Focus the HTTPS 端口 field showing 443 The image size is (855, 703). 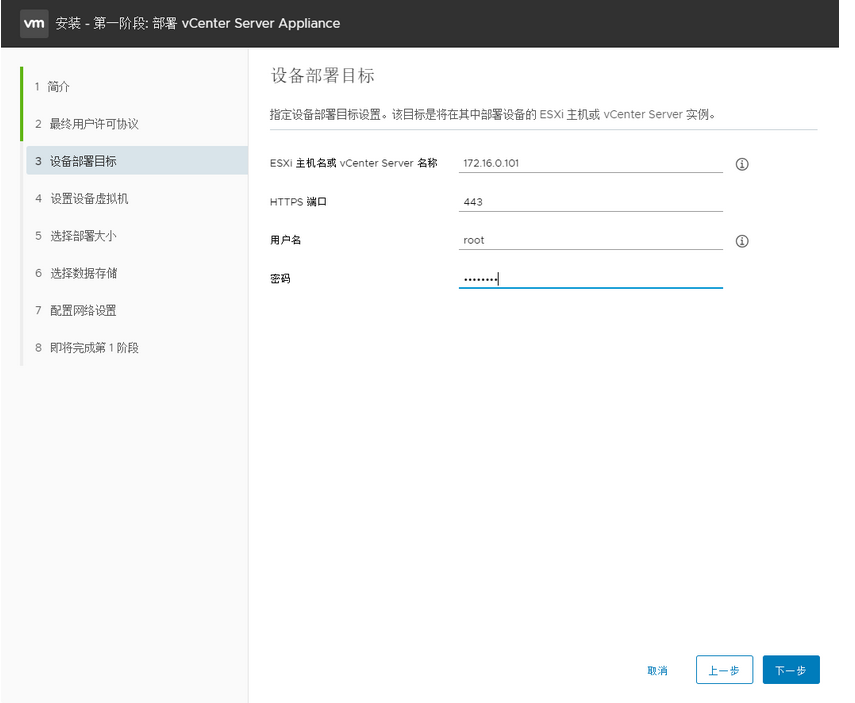coord(591,202)
